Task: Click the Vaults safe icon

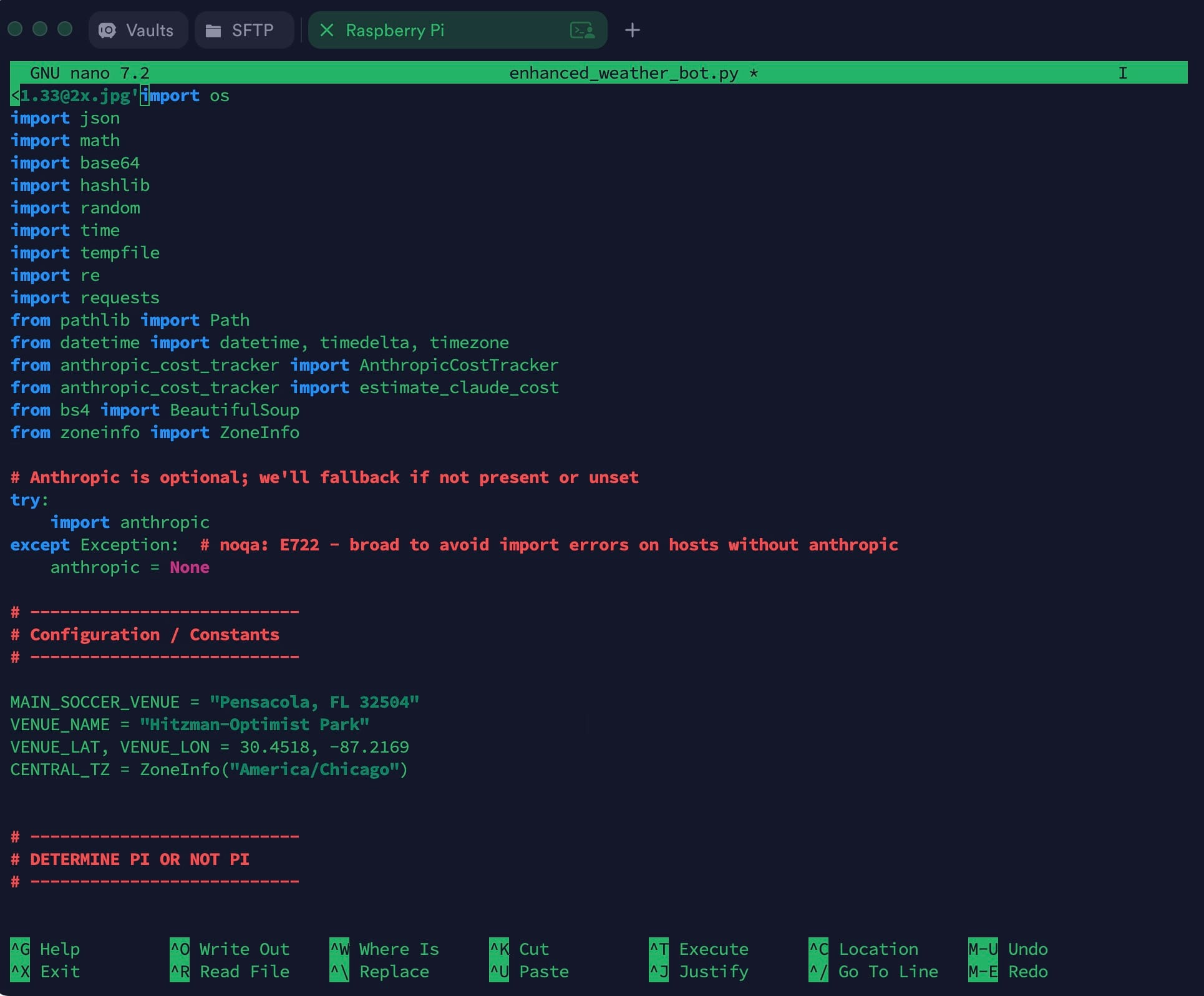Action: click(107, 31)
